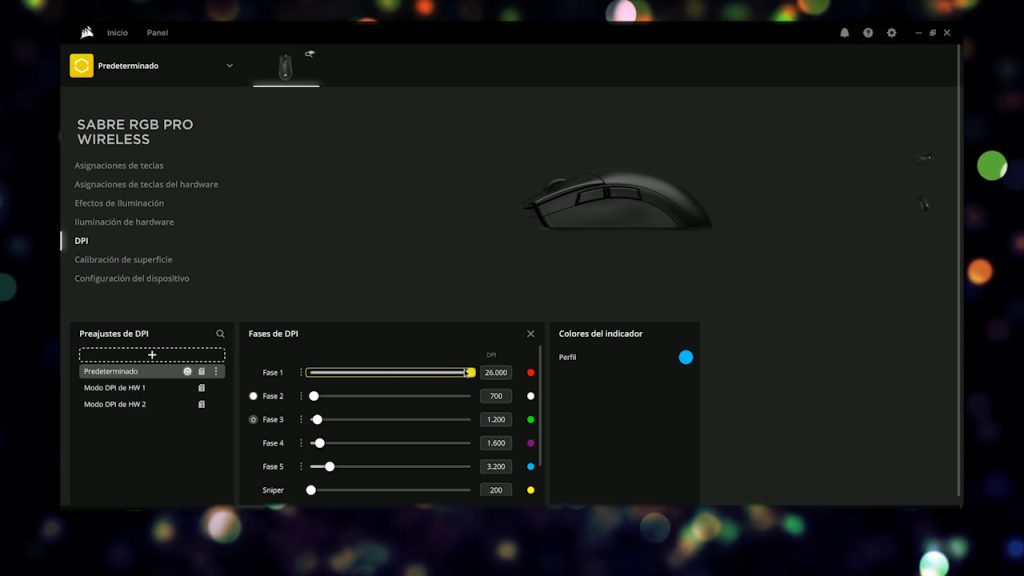The image size is (1024, 576).
Task: Click the Fase 3 DPI value field 1.200
Action: pos(496,419)
